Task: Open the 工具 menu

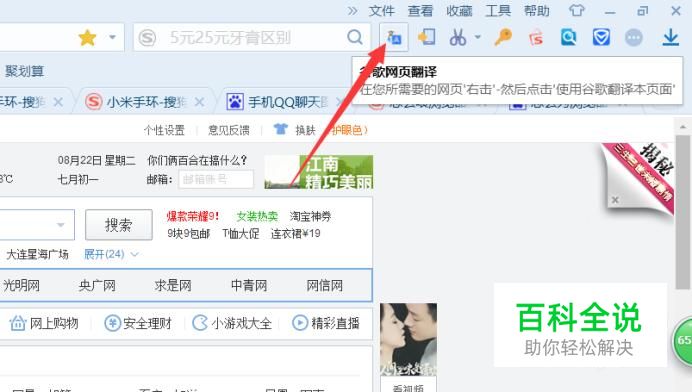Action: click(x=498, y=11)
